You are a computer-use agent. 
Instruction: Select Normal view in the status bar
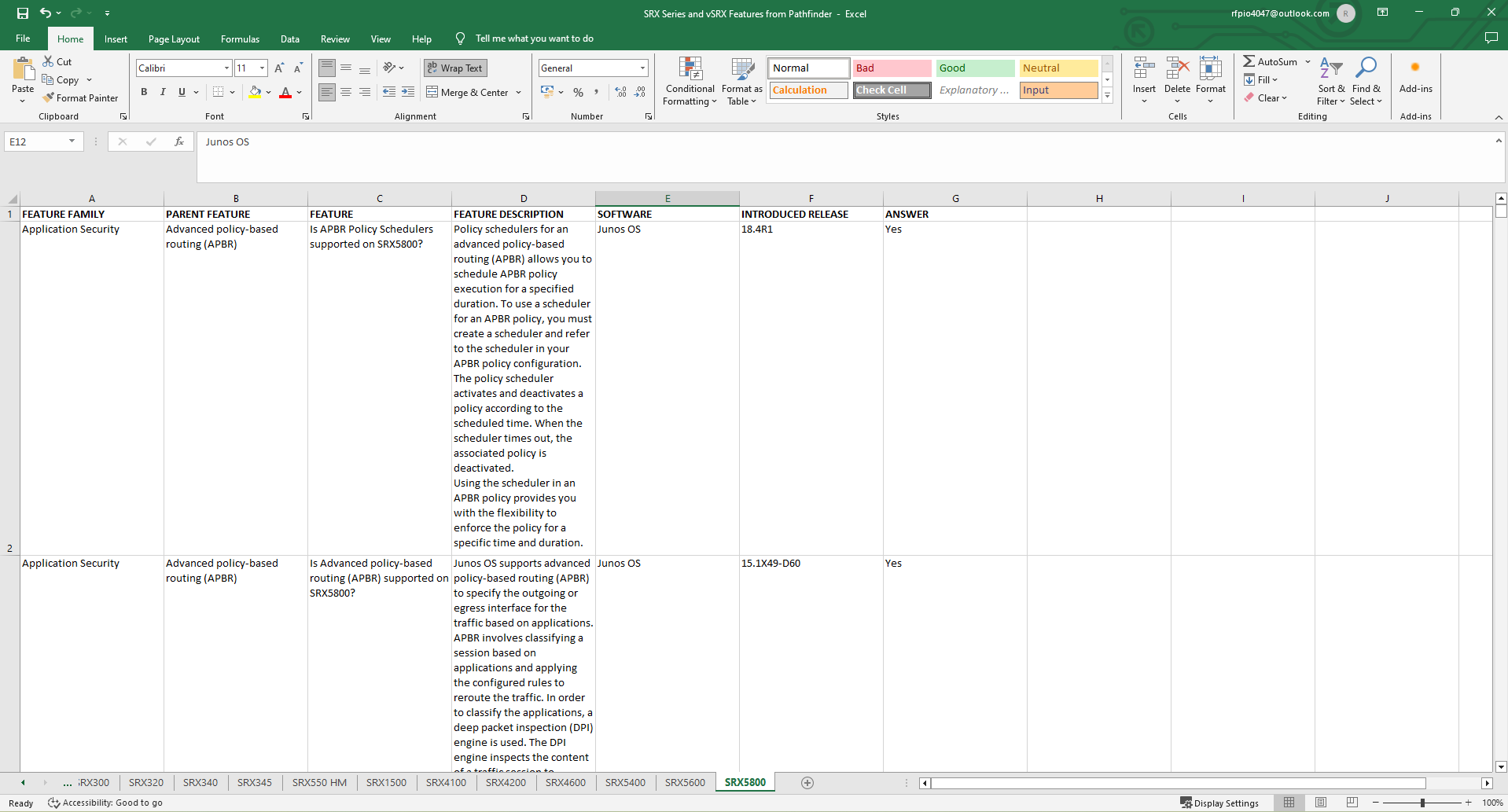(x=1289, y=803)
